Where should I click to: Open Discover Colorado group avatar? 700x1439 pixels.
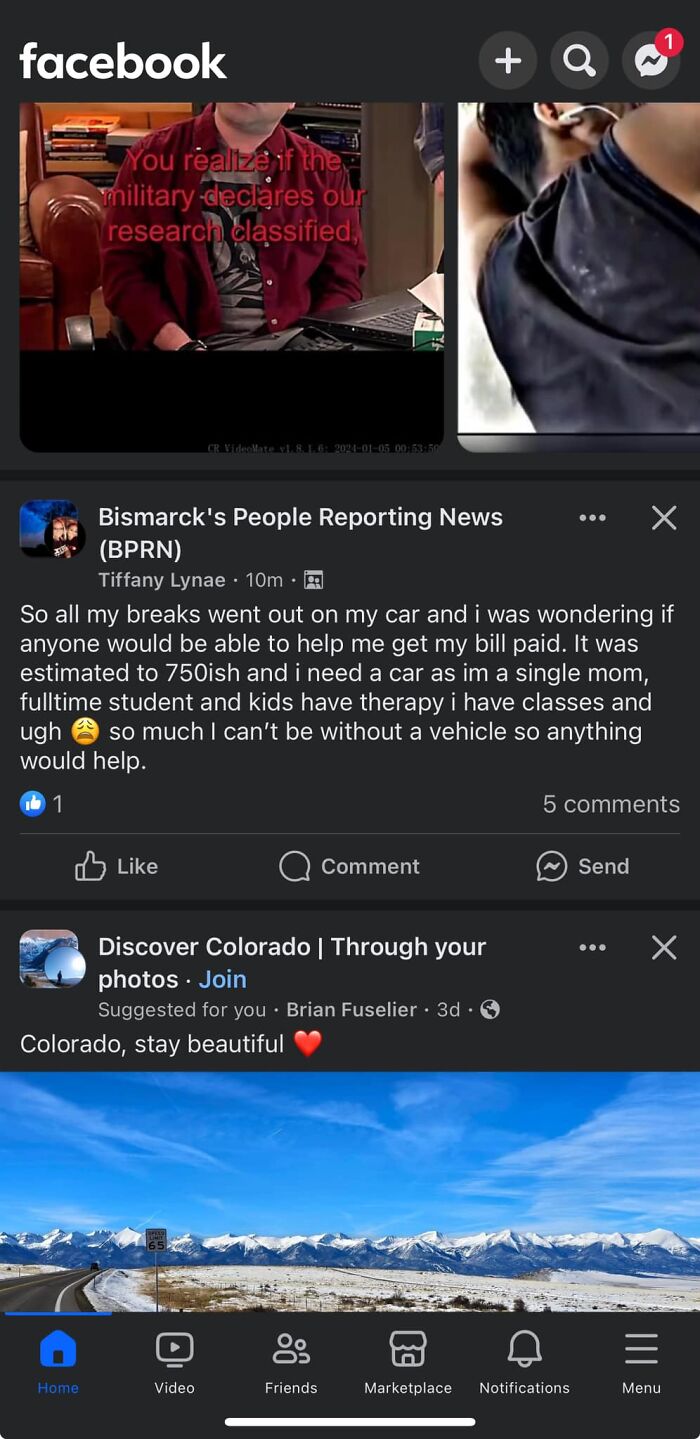(49, 959)
